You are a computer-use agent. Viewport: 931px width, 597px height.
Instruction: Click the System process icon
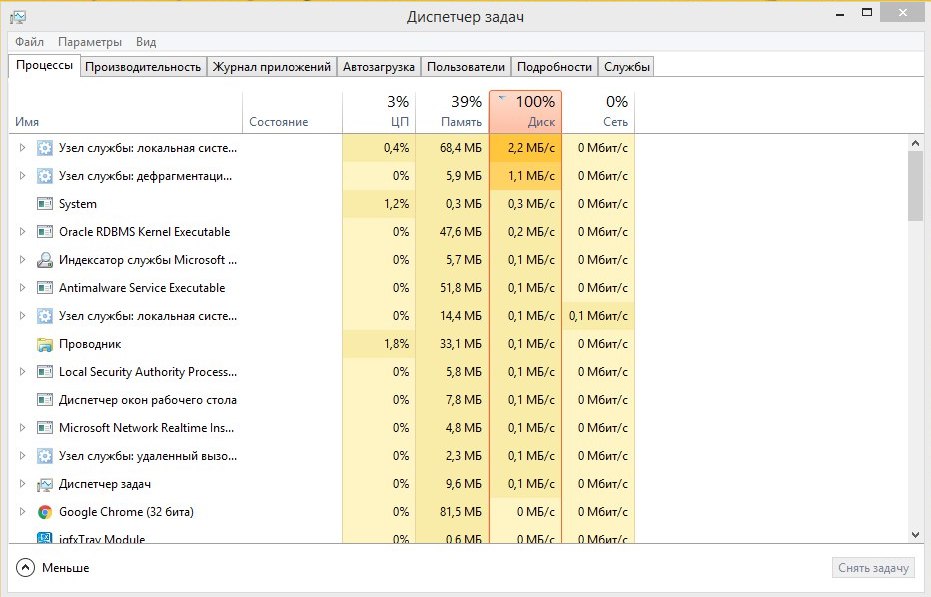45,204
